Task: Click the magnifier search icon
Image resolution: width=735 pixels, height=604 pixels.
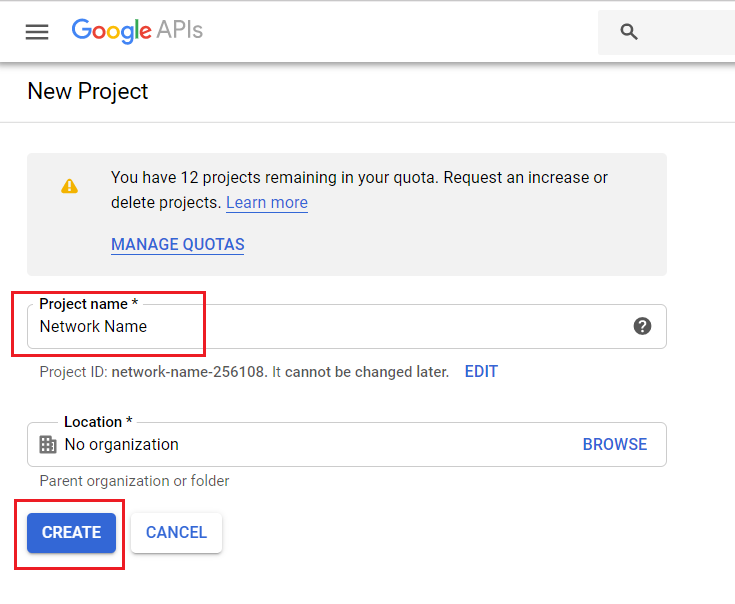Action: tap(629, 32)
